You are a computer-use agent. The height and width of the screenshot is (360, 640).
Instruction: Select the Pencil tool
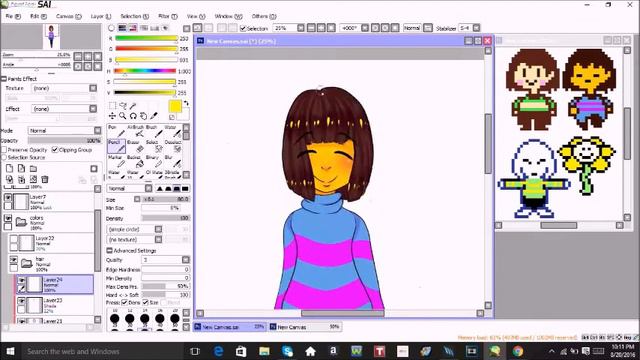tap(116, 146)
